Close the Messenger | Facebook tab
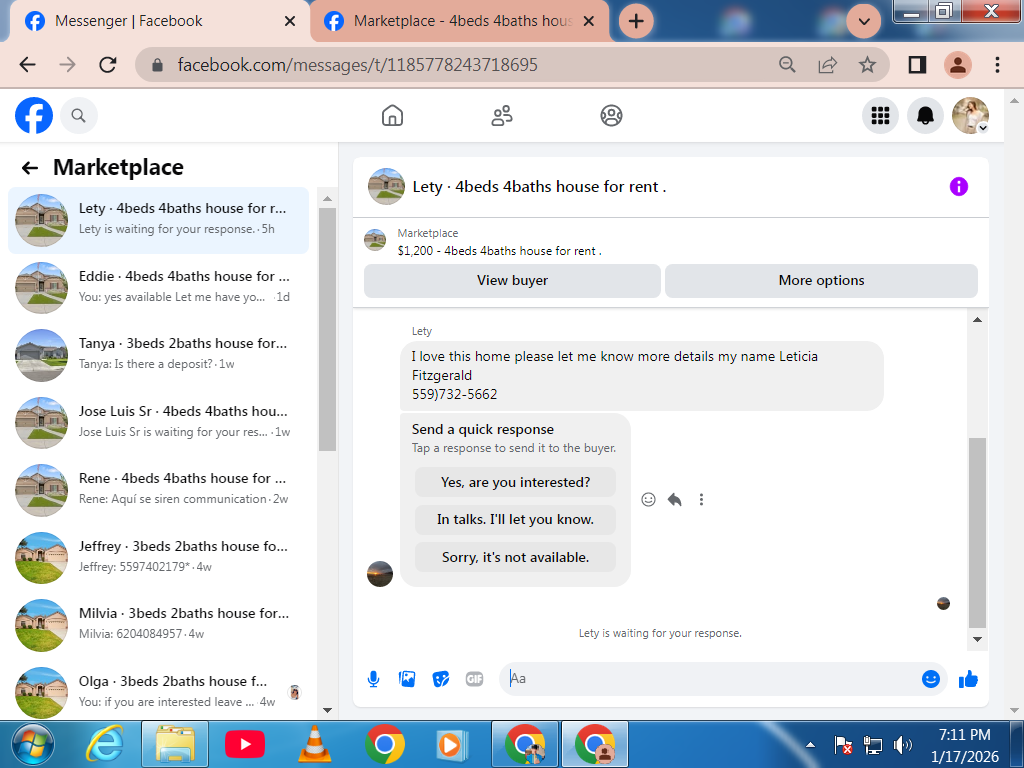The image size is (1024, 768). tap(290, 22)
